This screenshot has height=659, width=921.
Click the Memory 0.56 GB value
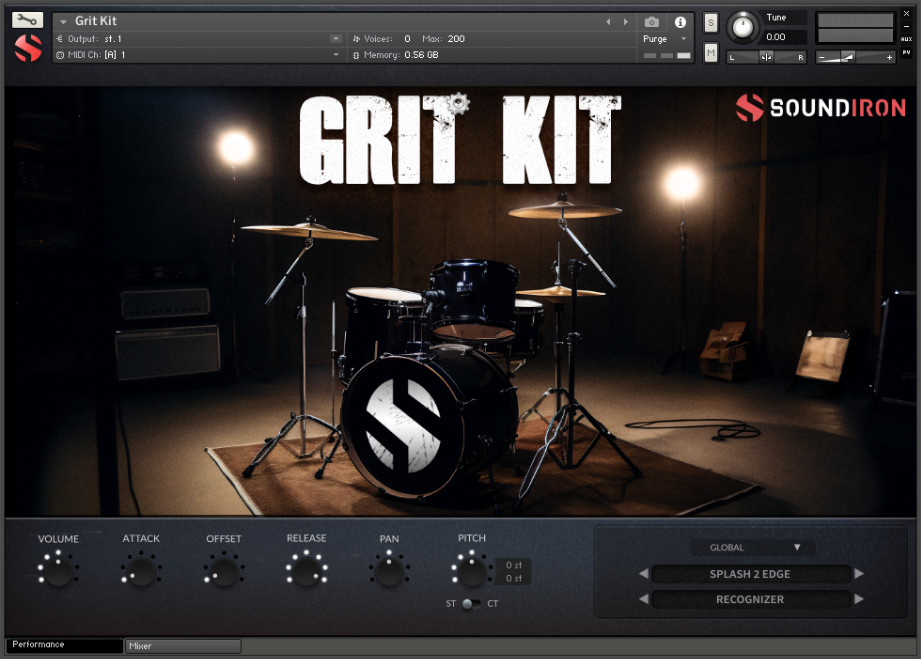[x=421, y=55]
